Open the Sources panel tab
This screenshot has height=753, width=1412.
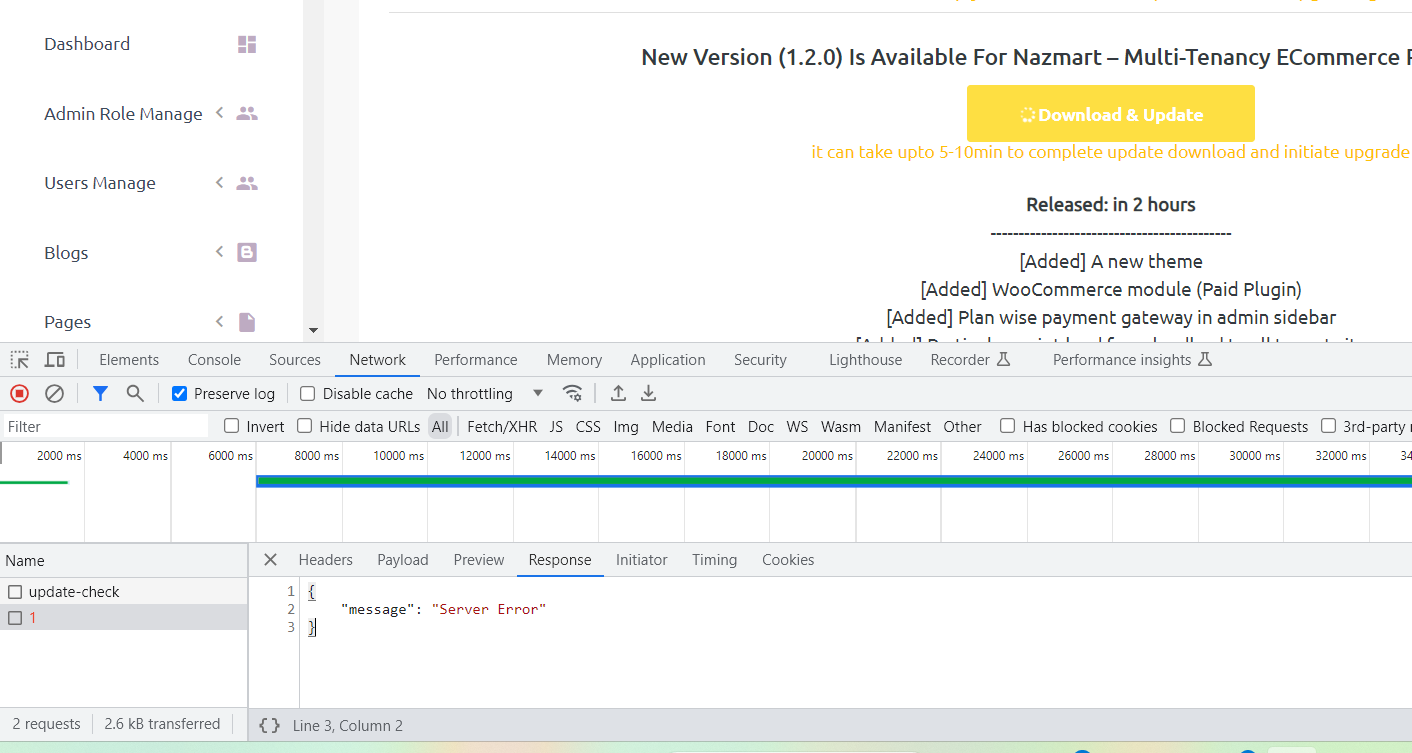click(x=295, y=360)
